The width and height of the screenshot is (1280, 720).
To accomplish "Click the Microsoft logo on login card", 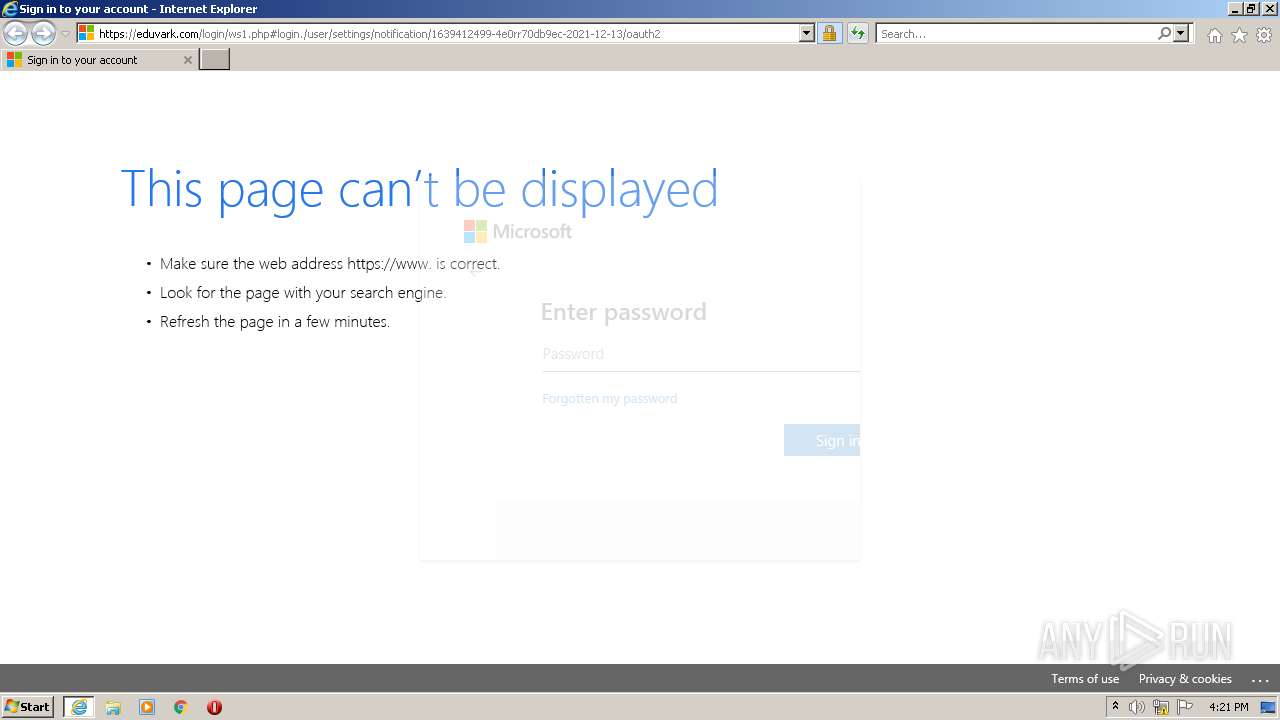I will point(518,231).
